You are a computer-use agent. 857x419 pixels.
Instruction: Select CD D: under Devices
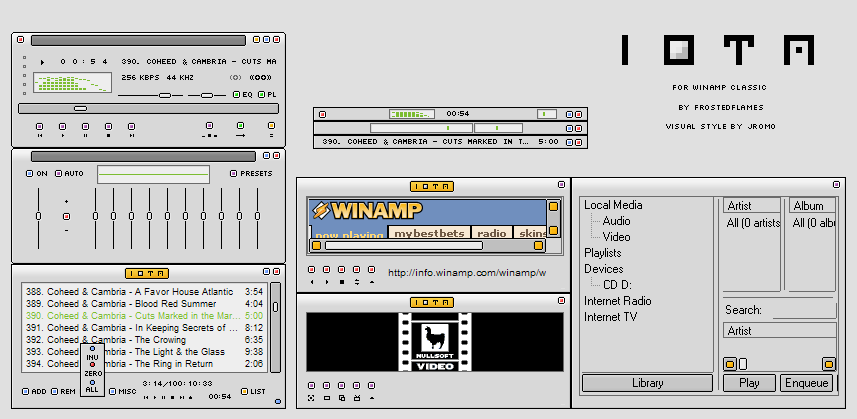618,285
